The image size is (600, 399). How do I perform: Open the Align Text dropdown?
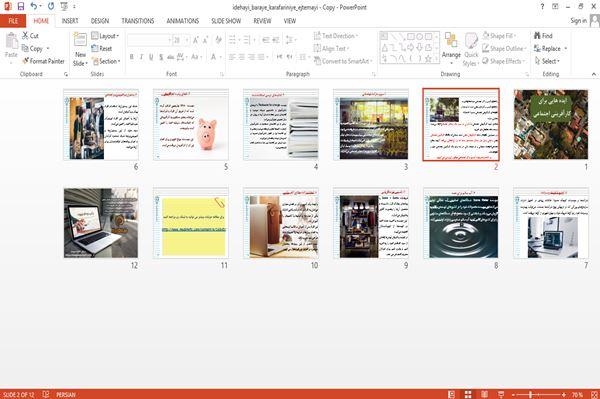[x=331, y=49]
